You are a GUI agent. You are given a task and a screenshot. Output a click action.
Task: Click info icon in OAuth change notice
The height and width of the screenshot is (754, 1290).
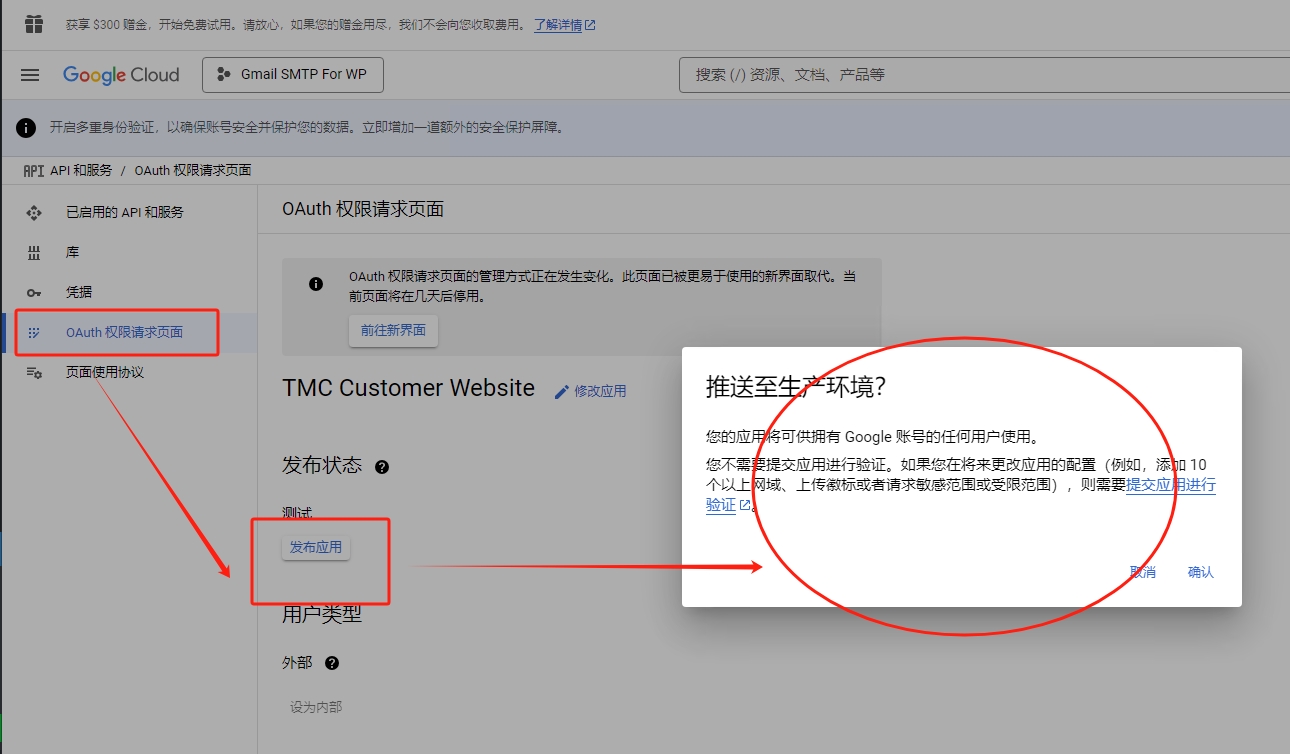coord(316,284)
